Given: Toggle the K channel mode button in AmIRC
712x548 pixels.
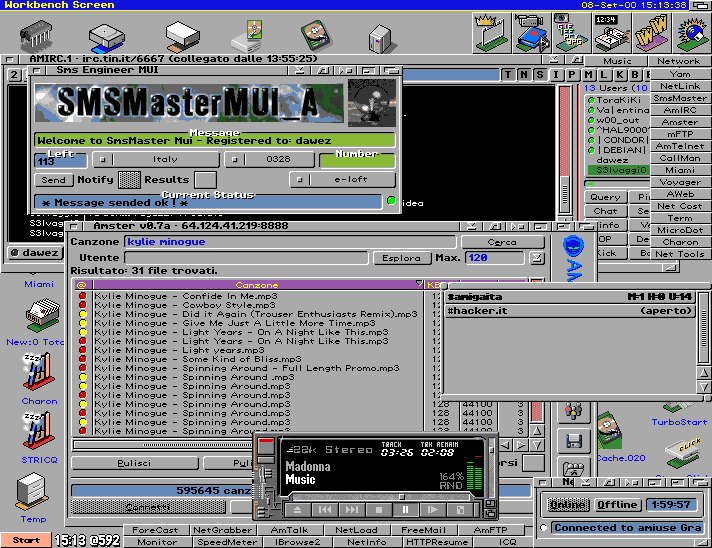Looking at the screenshot, I should 619,75.
